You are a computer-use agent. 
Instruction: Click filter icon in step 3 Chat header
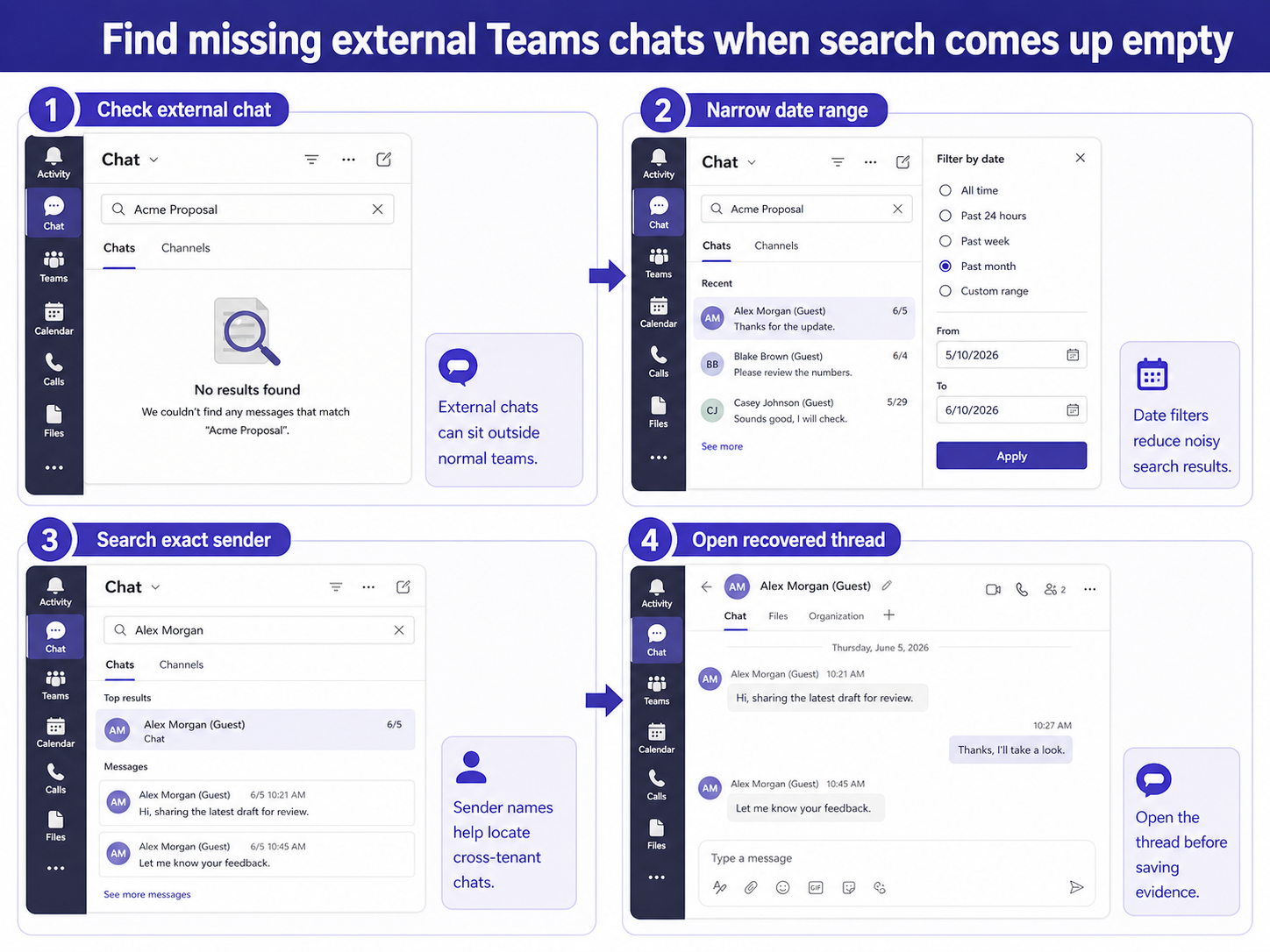click(x=336, y=587)
